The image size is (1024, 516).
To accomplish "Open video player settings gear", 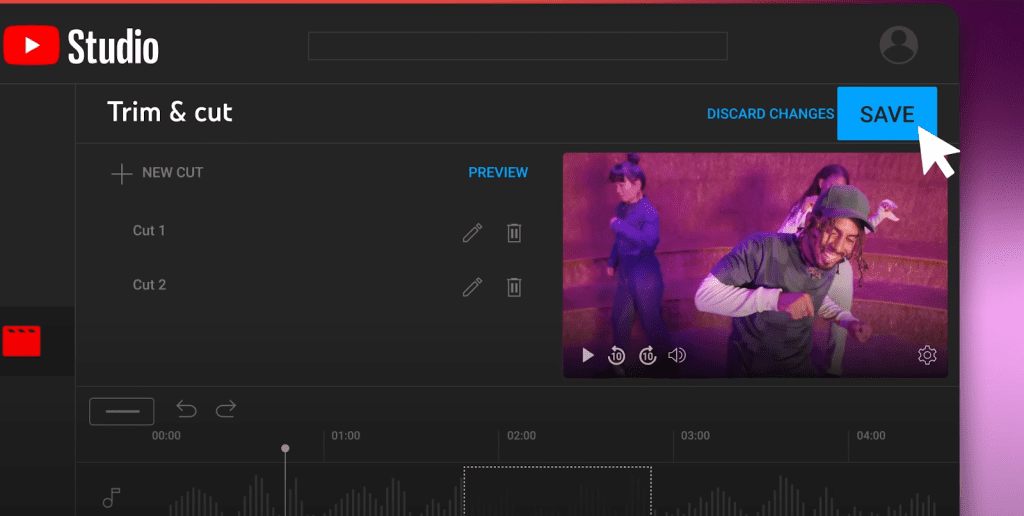I will point(927,355).
